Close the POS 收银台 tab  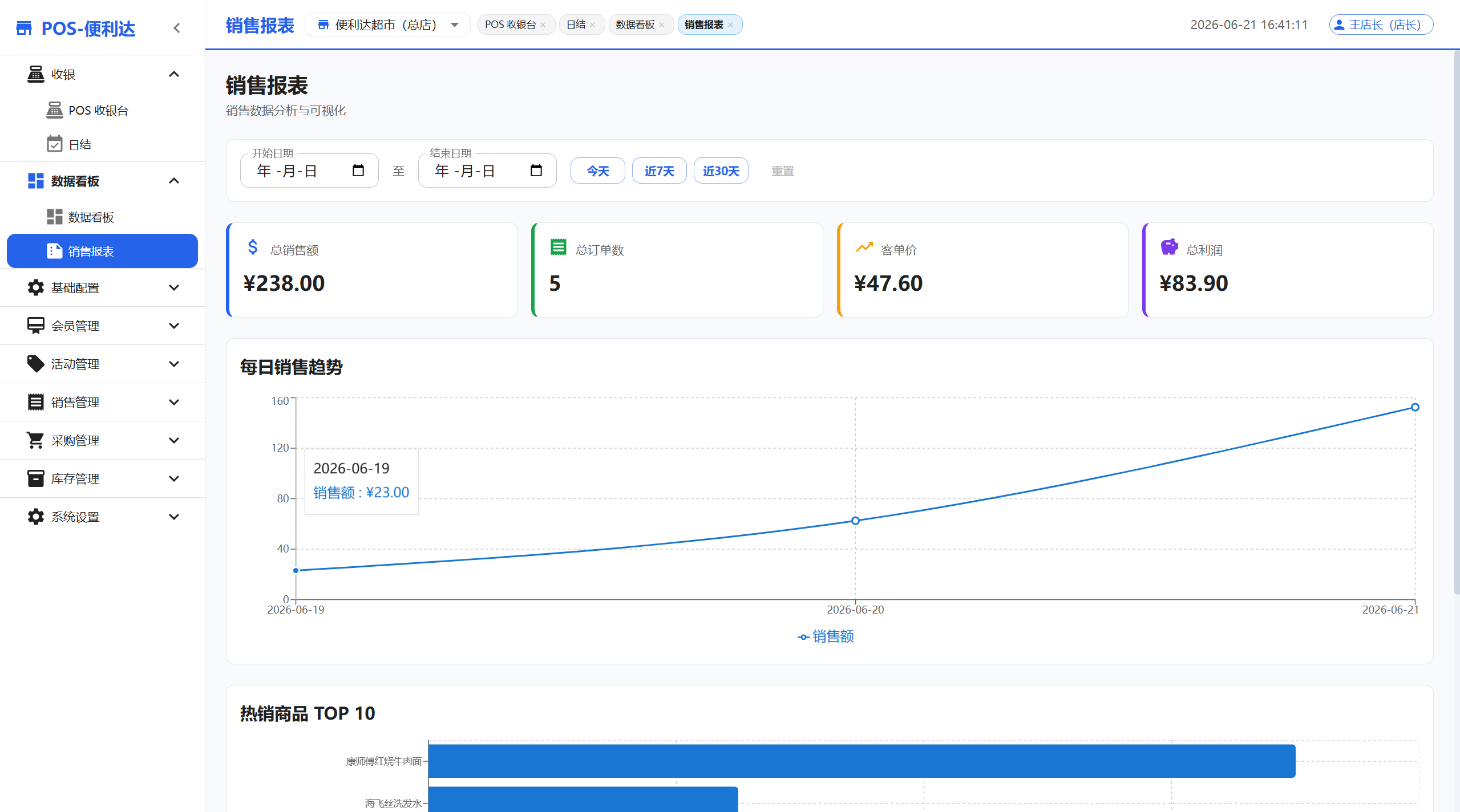coord(543,25)
